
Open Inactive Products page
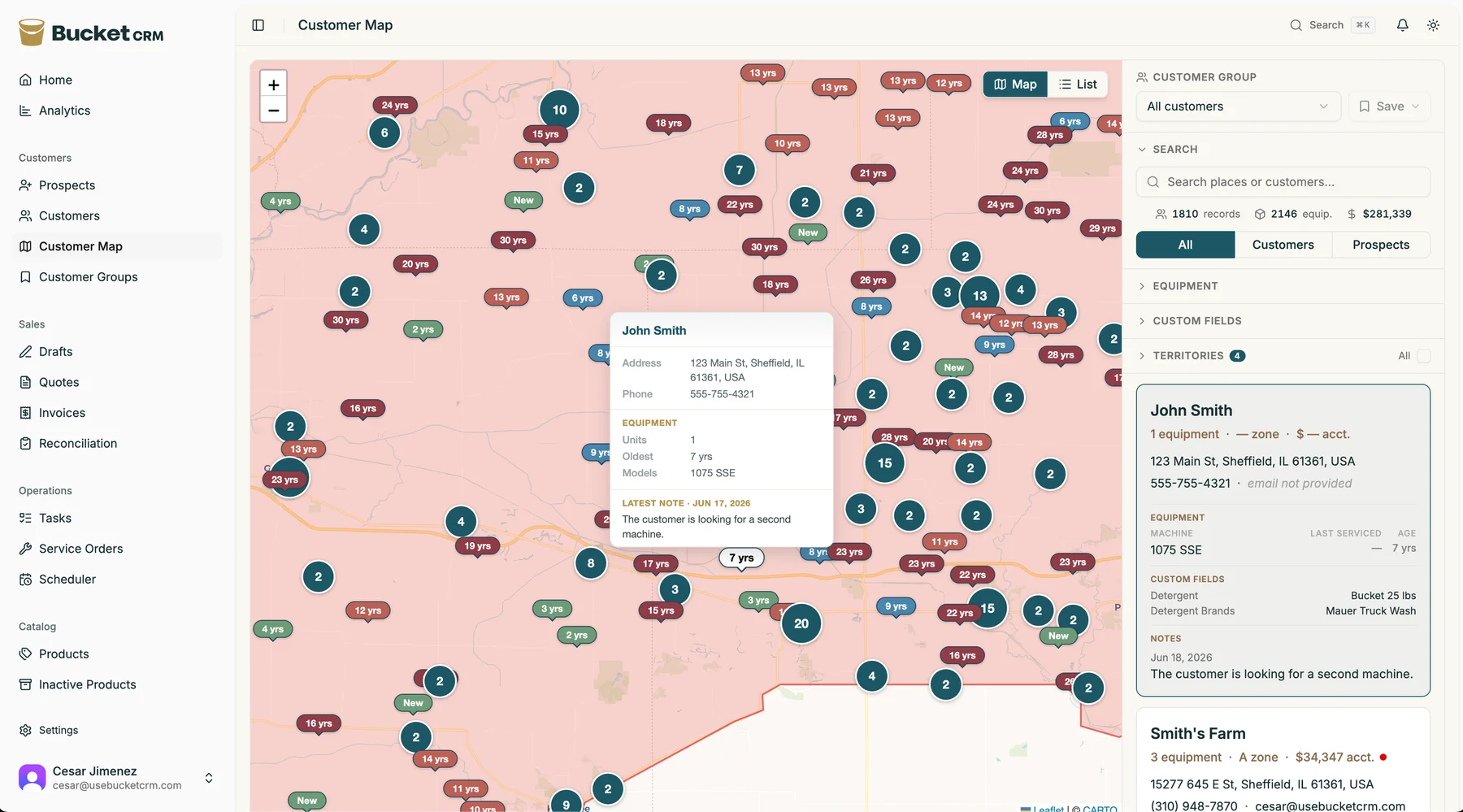119,684
